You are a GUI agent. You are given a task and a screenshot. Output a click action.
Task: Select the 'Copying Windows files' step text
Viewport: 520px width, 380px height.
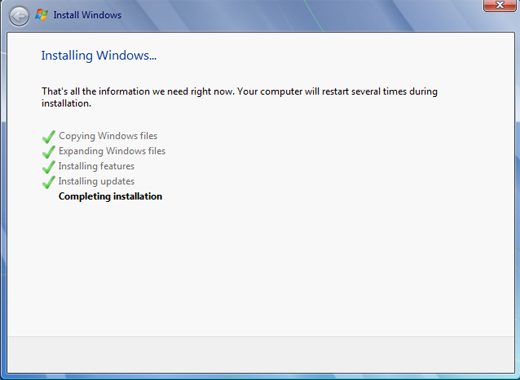108,136
